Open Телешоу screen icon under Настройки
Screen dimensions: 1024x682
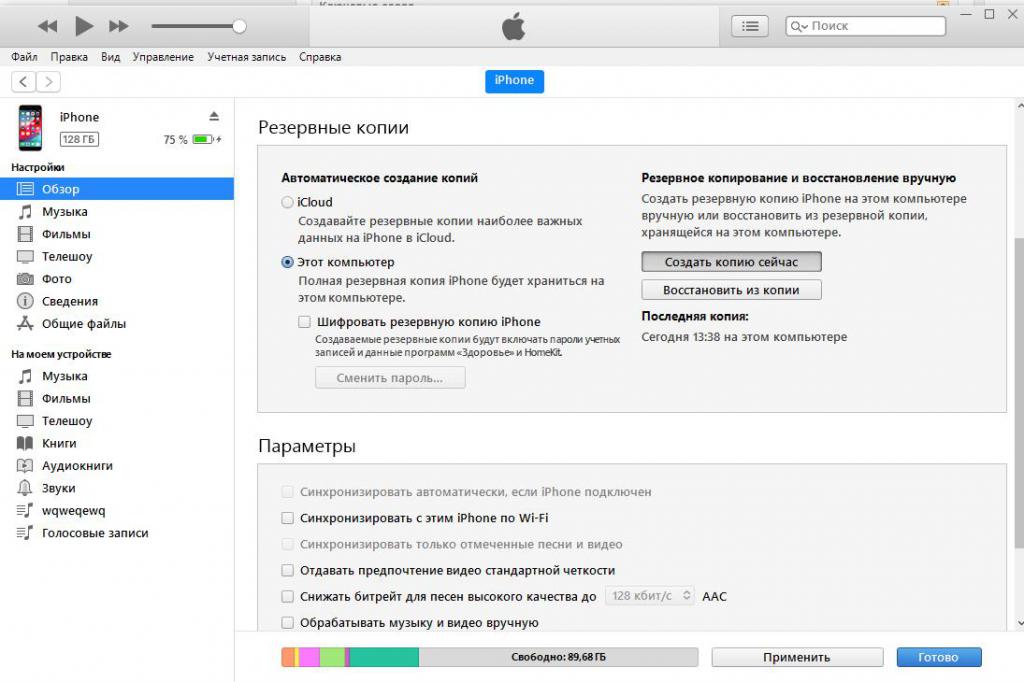pos(25,256)
